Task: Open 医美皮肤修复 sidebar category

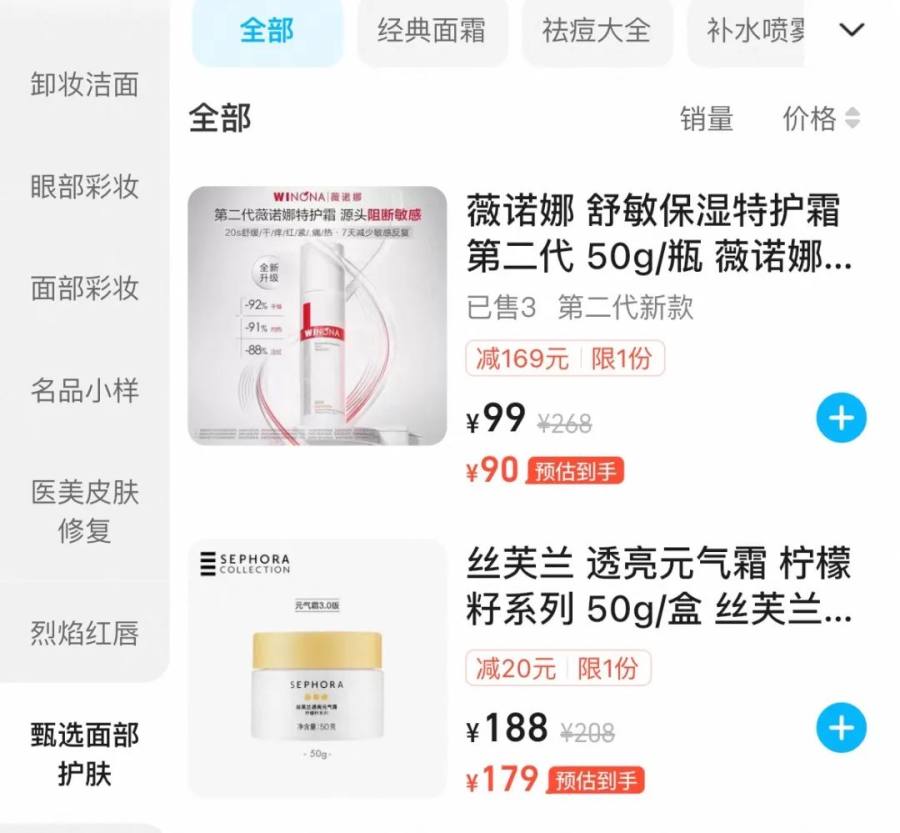Action: point(84,511)
